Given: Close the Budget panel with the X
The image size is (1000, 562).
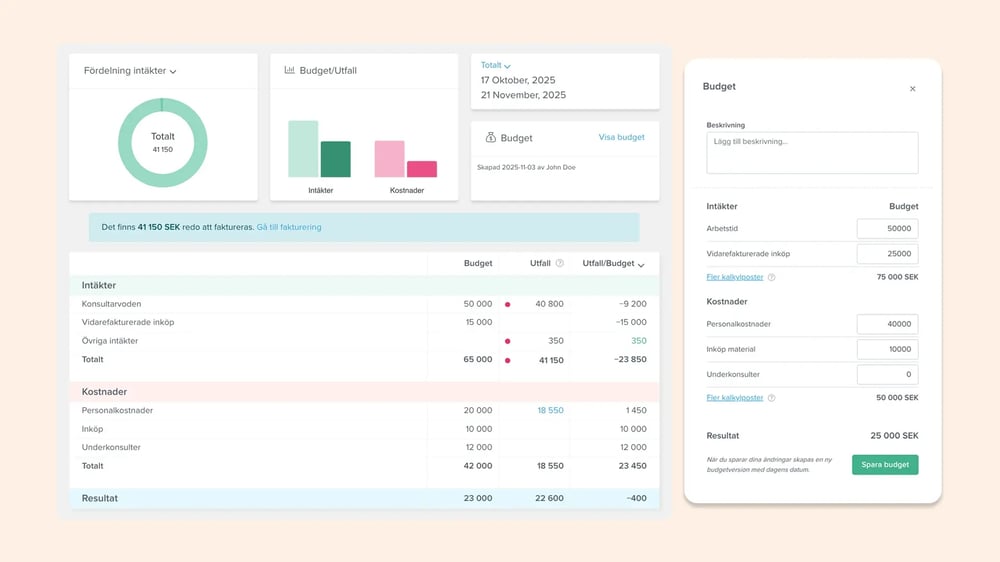Looking at the screenshot, I should pyautogui.click(x=912, y=89).
